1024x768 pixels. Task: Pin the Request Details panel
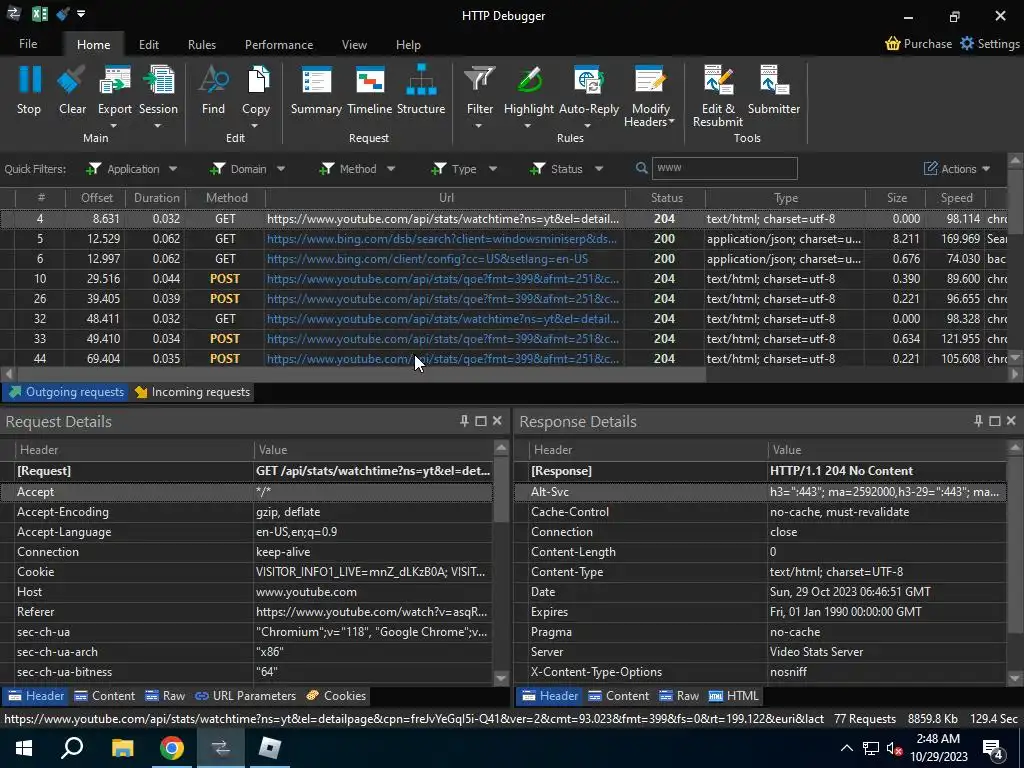tap(464, 421)
